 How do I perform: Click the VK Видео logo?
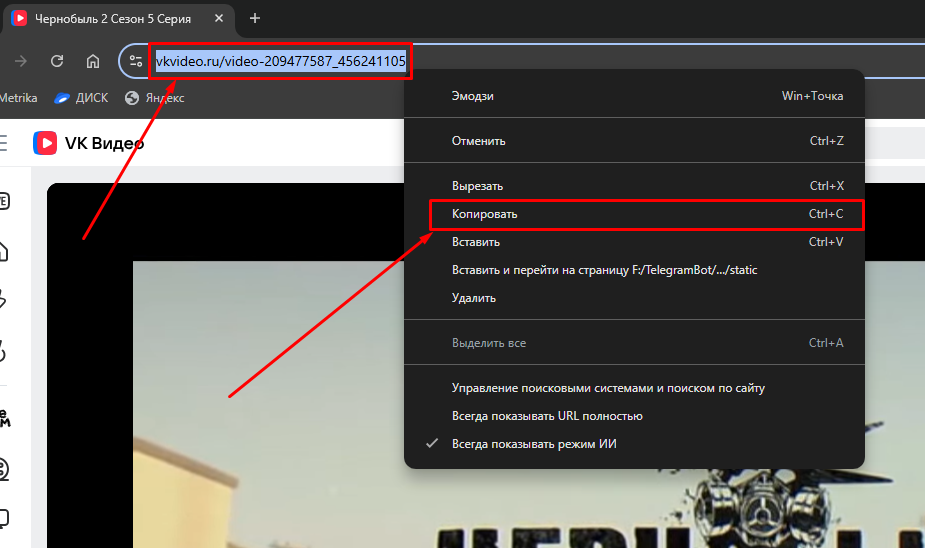coord(89,143)
